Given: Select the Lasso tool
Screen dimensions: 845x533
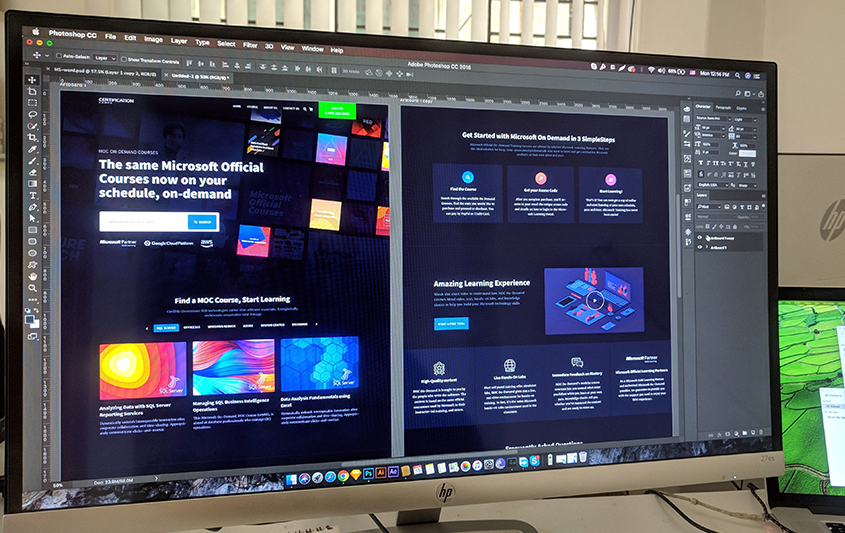Looking at the screenshot, I should 32,114.
